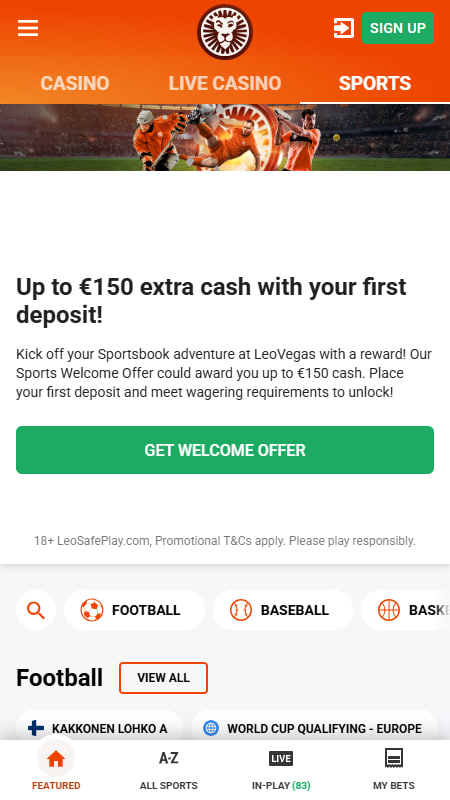Pick the Basketball sport chip
This screenshot has height=800, width=450.
click(x=406, y=610)
